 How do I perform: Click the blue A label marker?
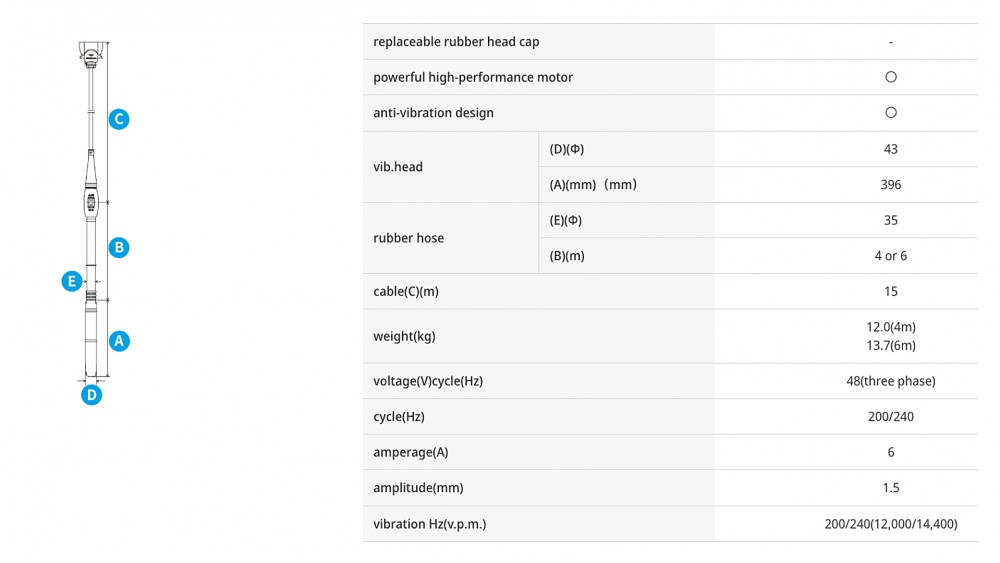(119, 341)
